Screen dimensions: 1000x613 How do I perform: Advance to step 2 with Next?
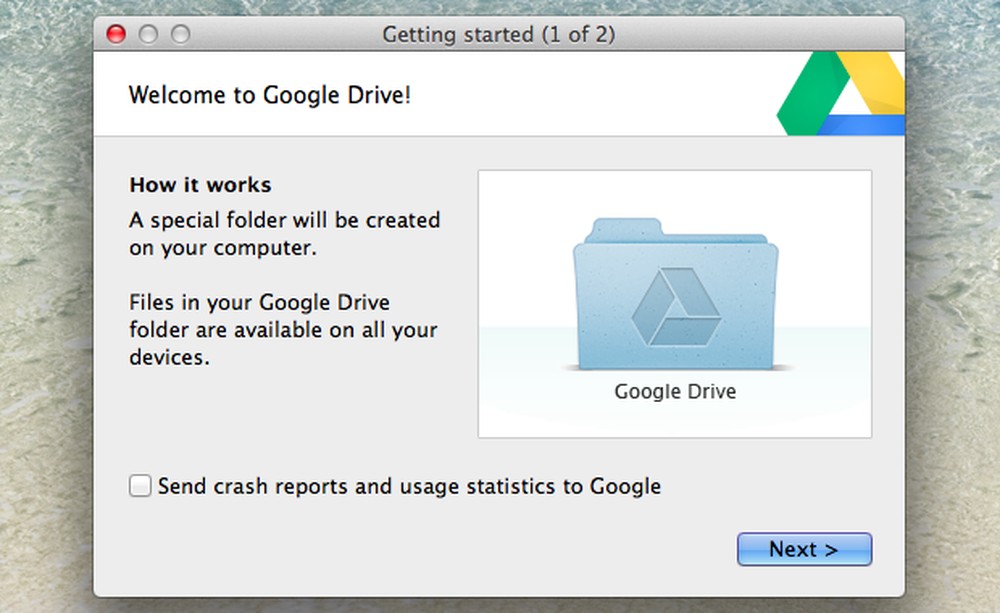coord(804,549)
